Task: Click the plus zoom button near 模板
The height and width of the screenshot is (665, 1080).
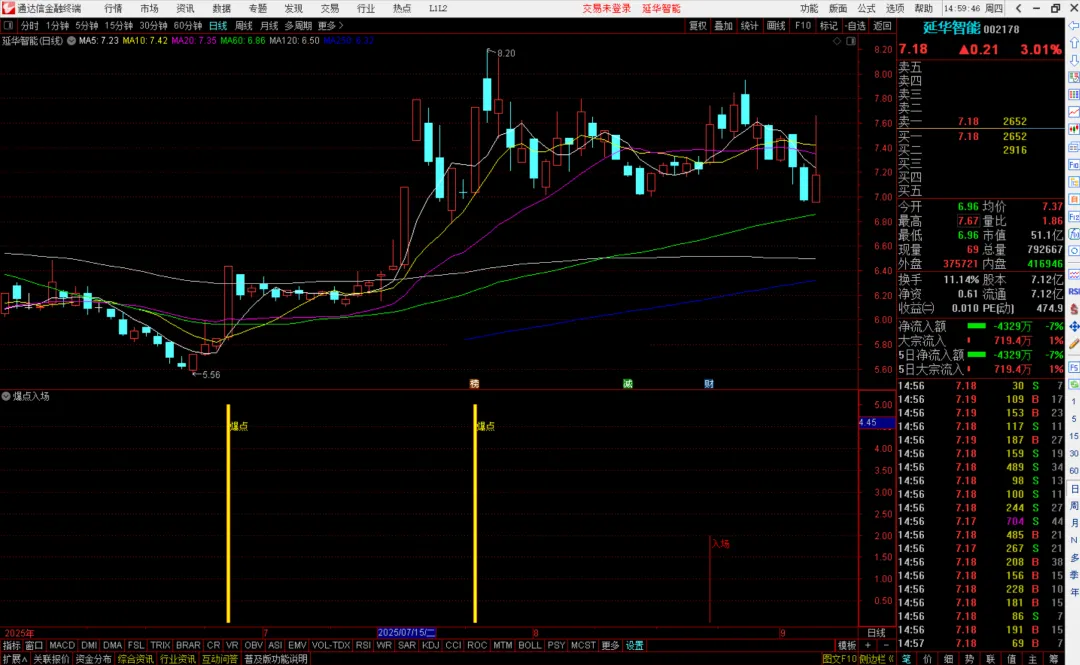Action: [868, 646]
